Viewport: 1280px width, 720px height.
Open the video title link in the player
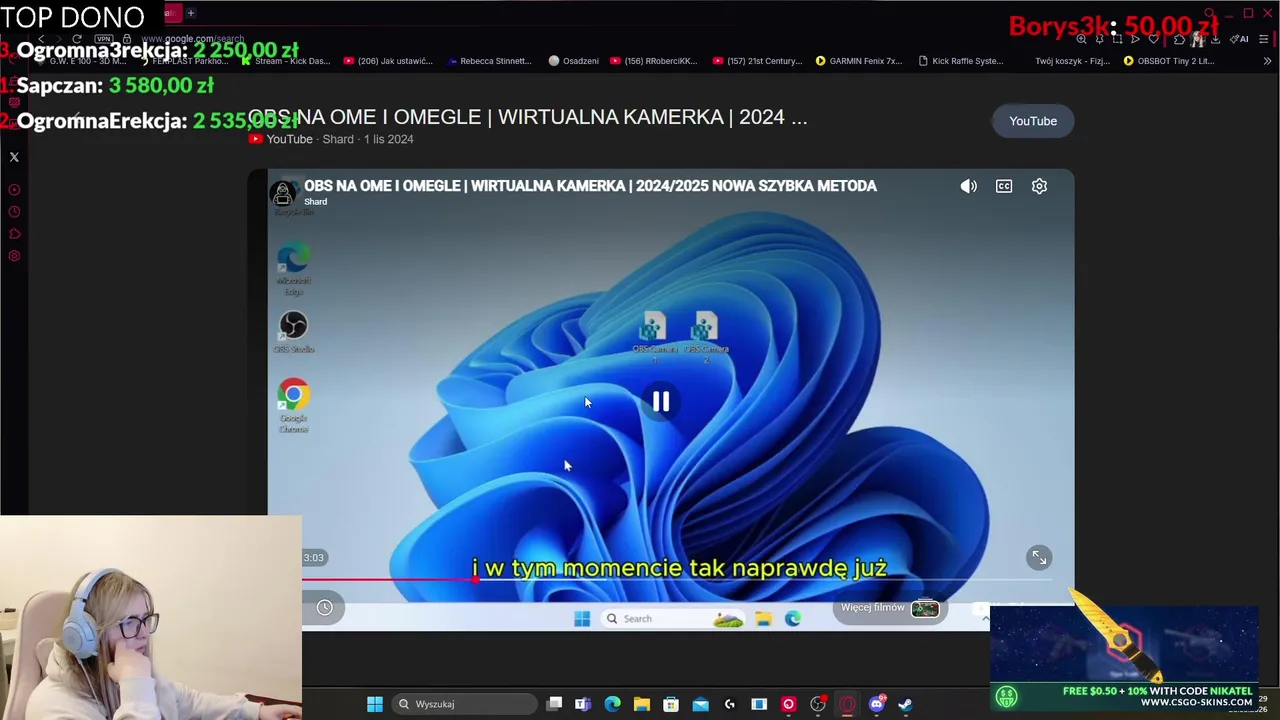tap(590, 186)
